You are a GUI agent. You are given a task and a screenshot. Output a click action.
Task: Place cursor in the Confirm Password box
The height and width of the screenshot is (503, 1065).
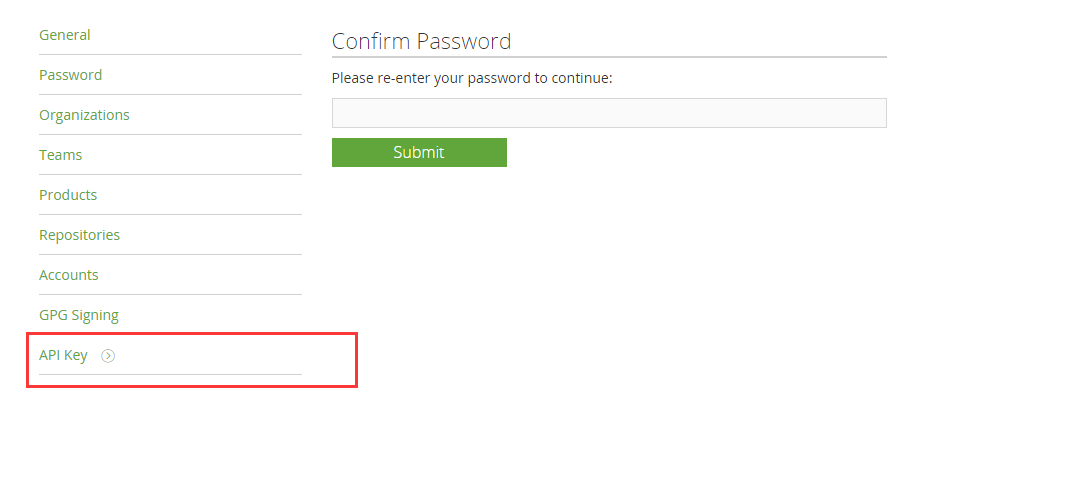[609, 113]
